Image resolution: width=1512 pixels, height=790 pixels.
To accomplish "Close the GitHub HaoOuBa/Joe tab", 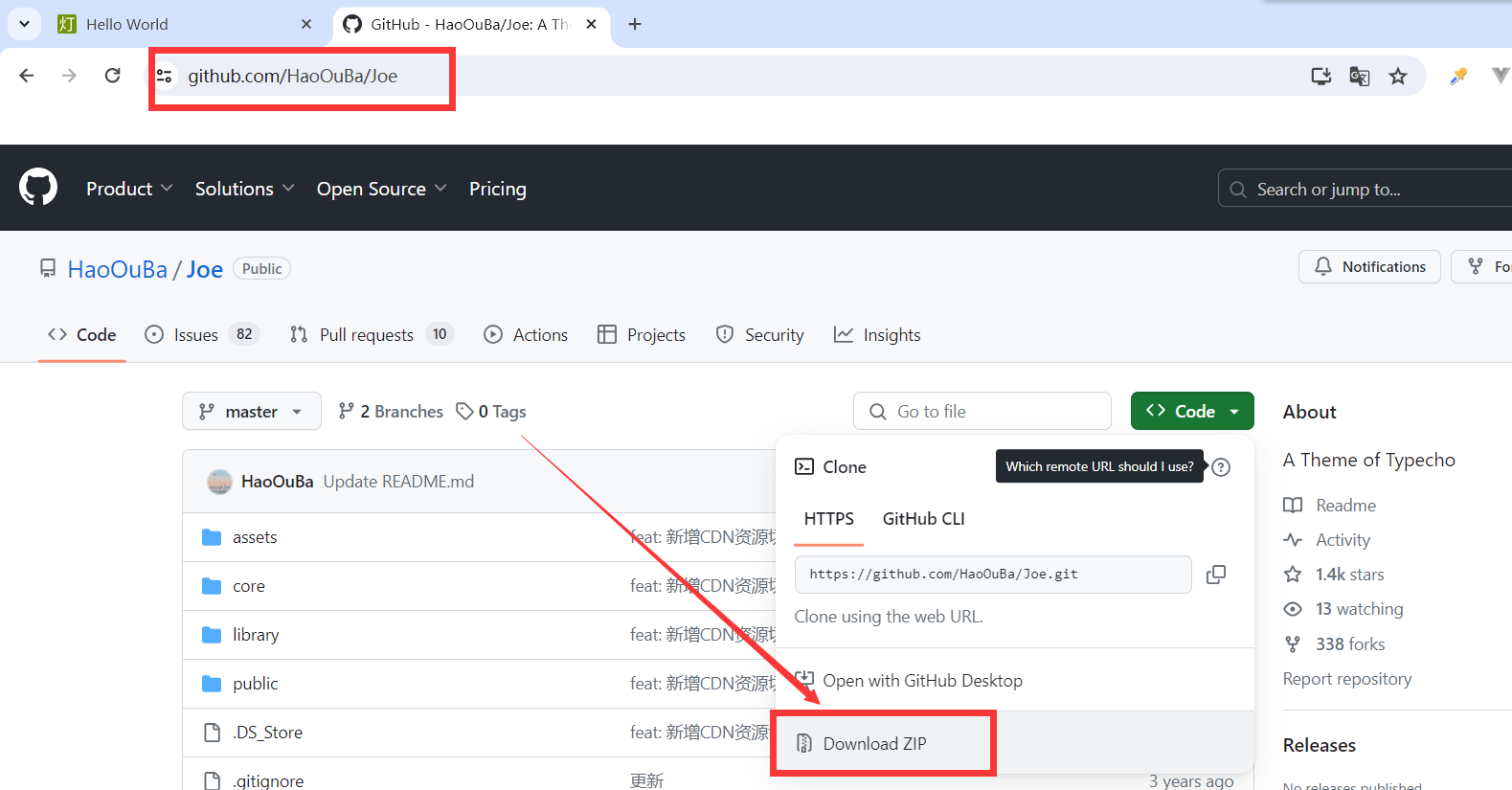I will (592, 24).
